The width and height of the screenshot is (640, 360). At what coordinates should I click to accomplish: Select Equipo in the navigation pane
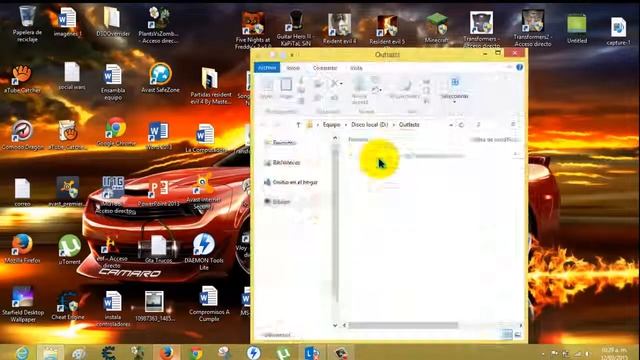coord(278,202)
